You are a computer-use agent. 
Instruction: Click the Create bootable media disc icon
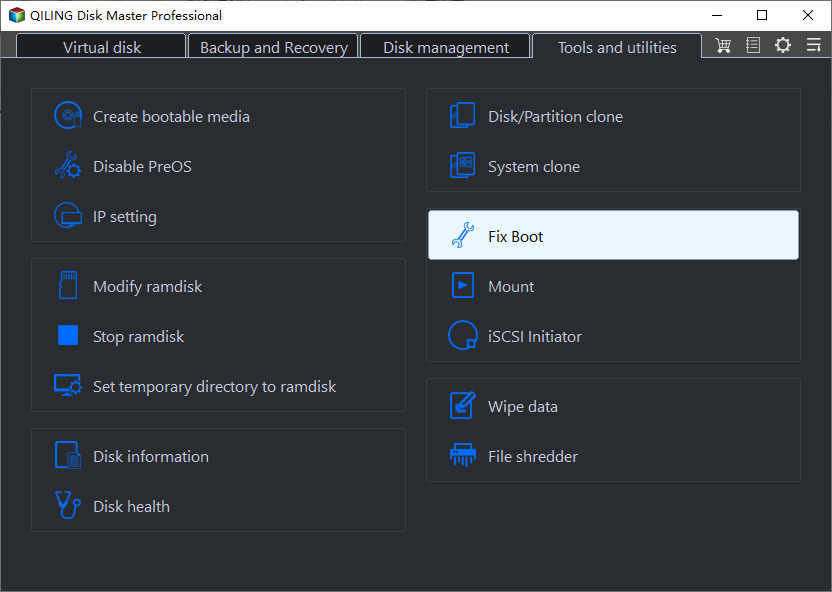click(68, 115)
